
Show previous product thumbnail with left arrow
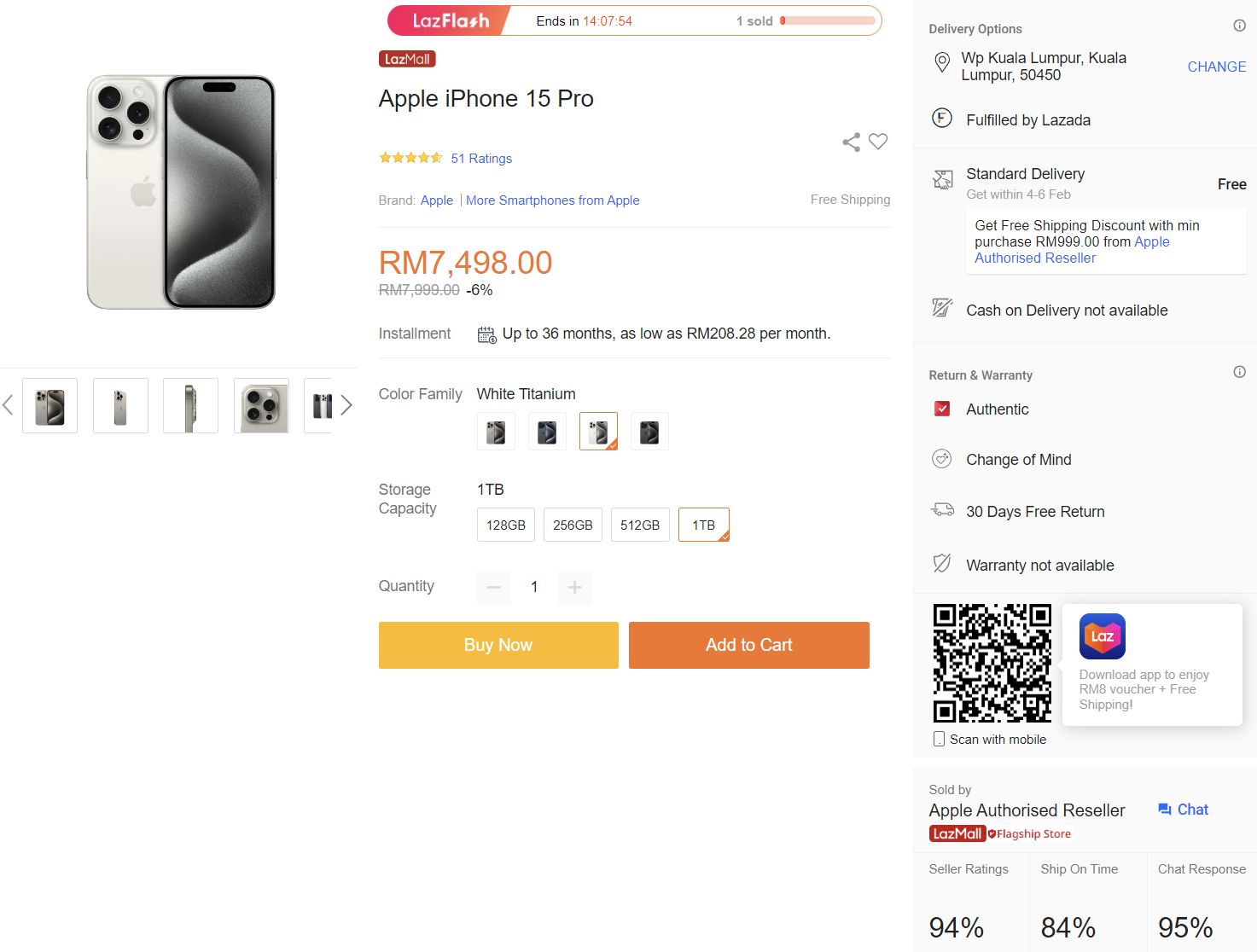pyautogui.click(x=9, y=405)
